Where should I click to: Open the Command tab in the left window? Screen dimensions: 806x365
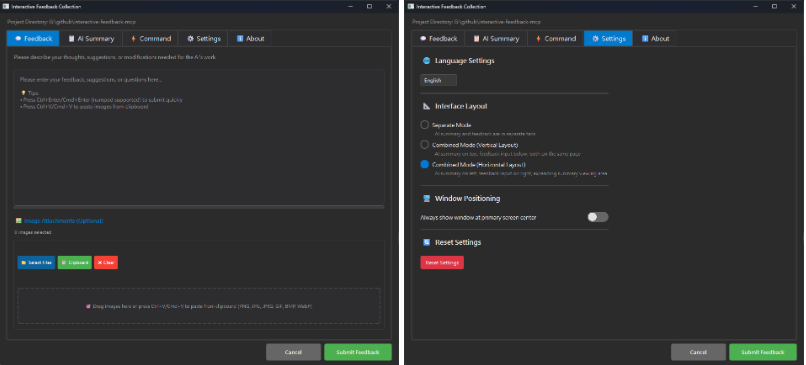pos(151,39)
